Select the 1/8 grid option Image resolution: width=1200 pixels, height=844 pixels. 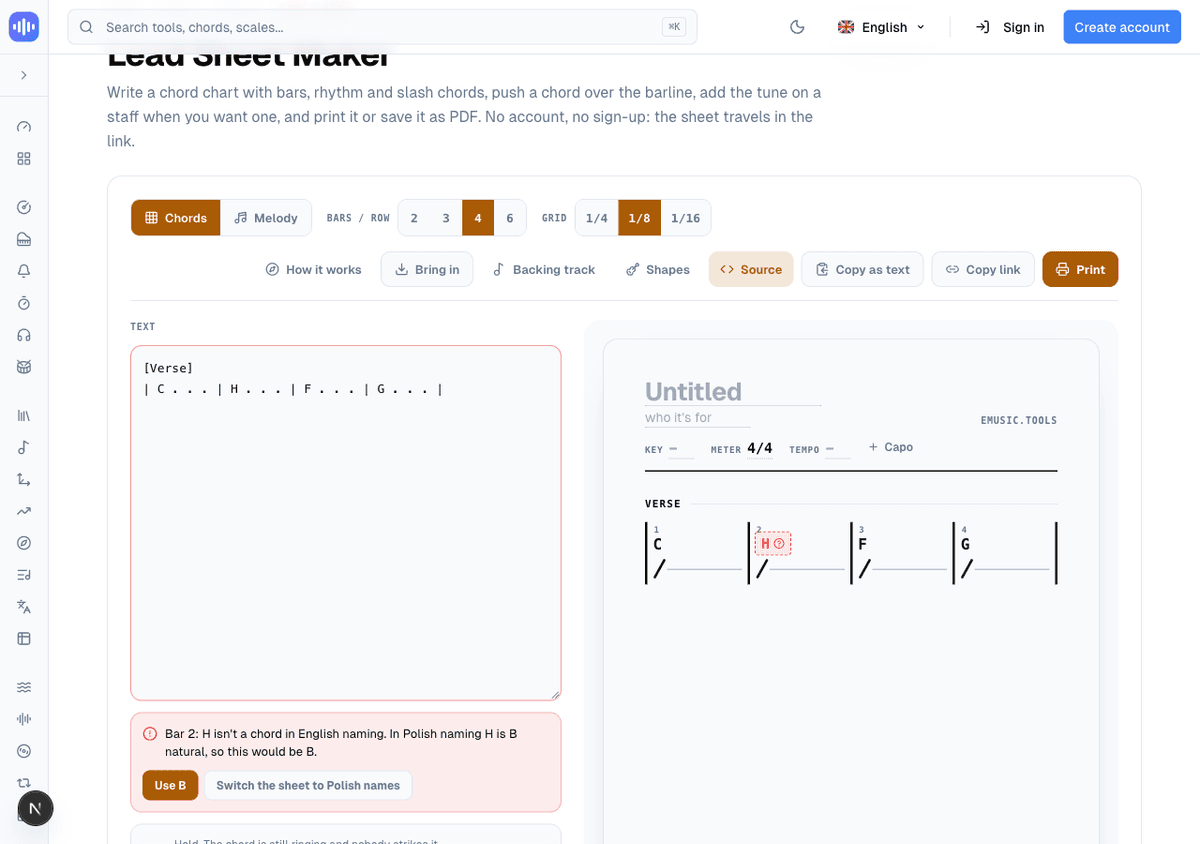(x=640, y=217)
